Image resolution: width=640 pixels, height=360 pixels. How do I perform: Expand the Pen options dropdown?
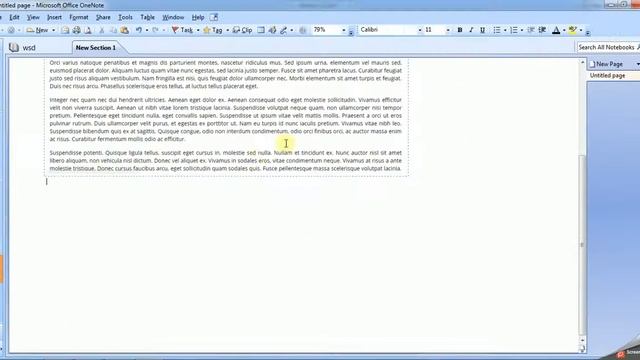point(291,30)
